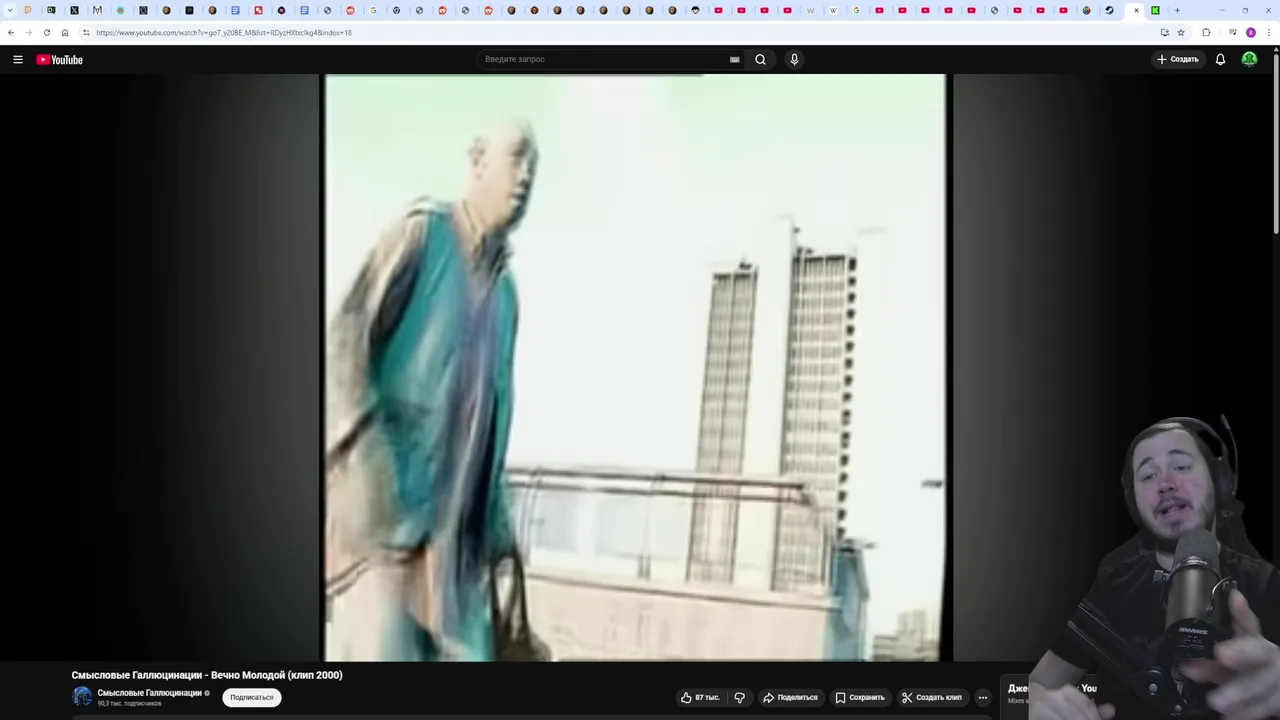Close the current active tab

point(1136,10)
